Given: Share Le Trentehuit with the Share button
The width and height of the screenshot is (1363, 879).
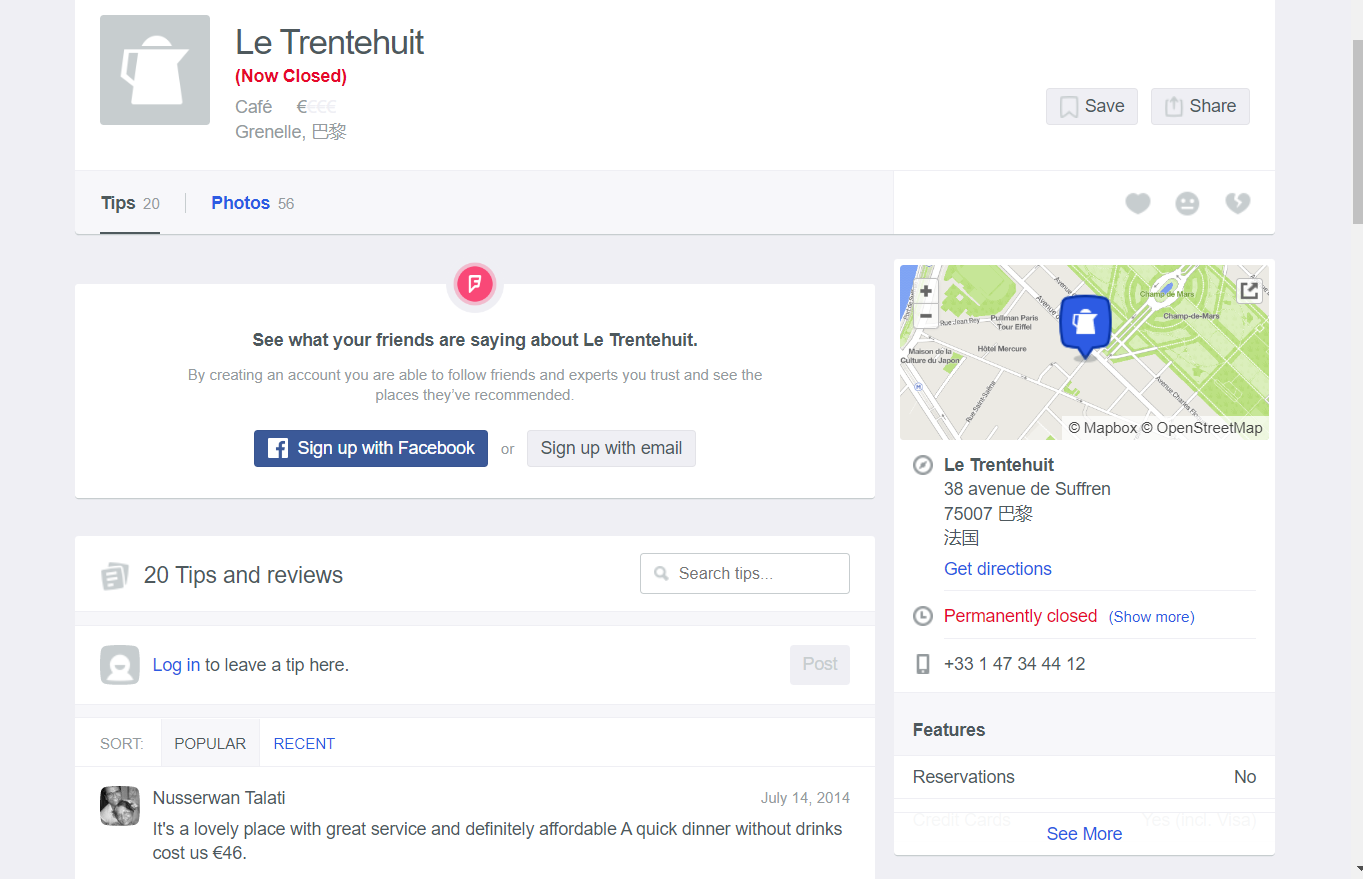Looking at the screenshot, I should tap(1200, 106).
